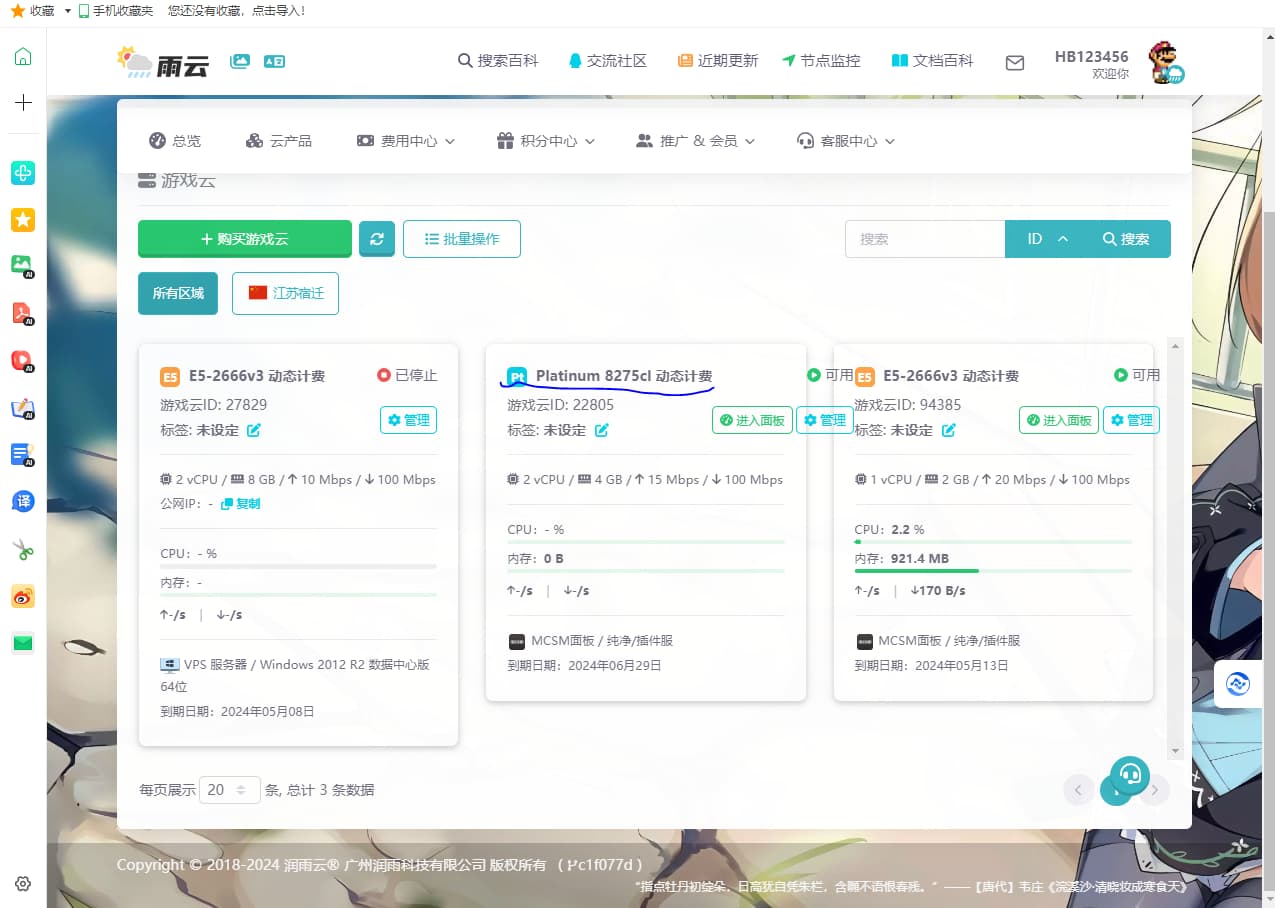Viewport: 1275px width, 908px height.
Task: Click the card list vertical scrollbar
Action: (x=1176, y=548)
